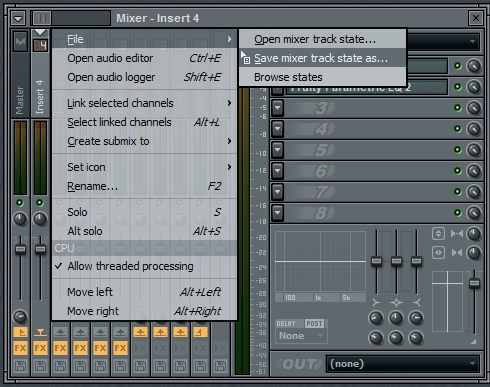Select Rename... in the context menu
This screenshot has height=387, width=490.
(144, 186)
